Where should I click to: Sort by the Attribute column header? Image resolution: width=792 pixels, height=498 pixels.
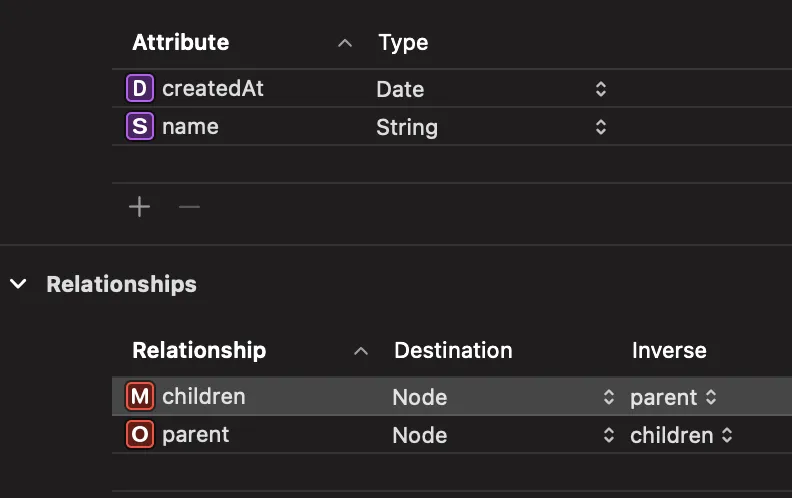coord(181,42)
